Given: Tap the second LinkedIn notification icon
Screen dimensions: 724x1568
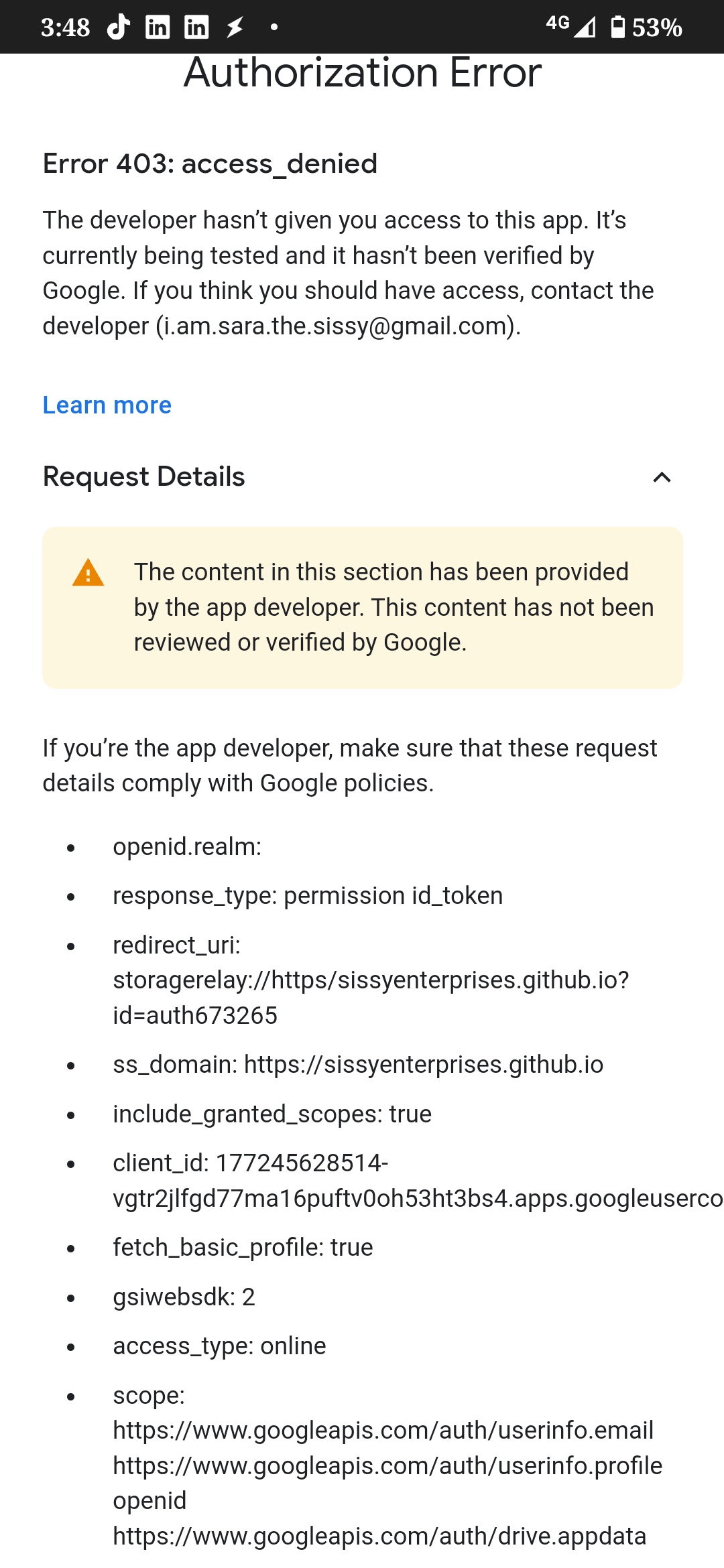Looking at the screenshot, I should (195, 27).
